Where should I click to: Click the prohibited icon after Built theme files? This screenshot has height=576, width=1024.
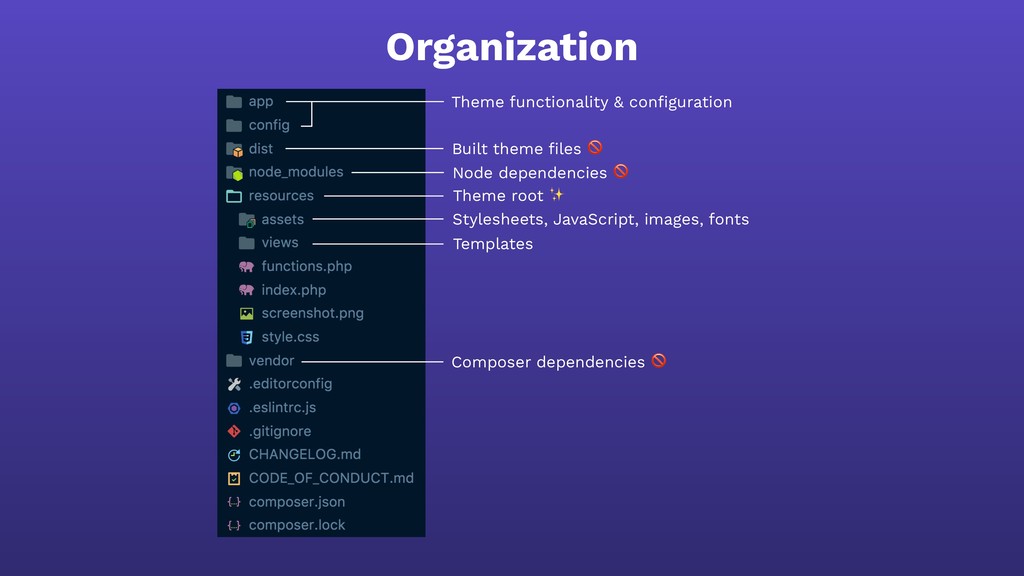595,148
